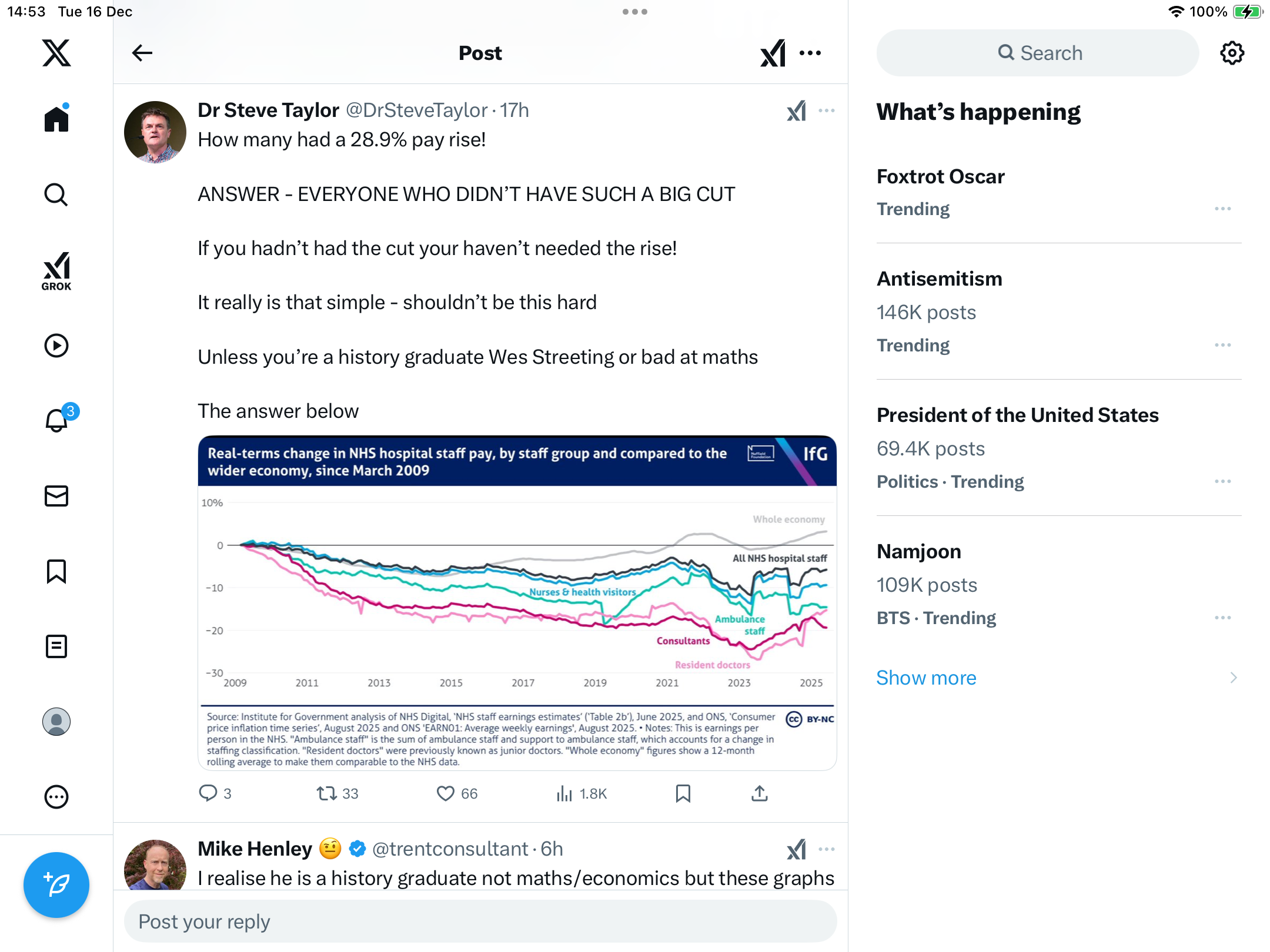The image size is (1270, 952).
Task: Open search settings gear icon
Action: click(x=1232, y=53)
